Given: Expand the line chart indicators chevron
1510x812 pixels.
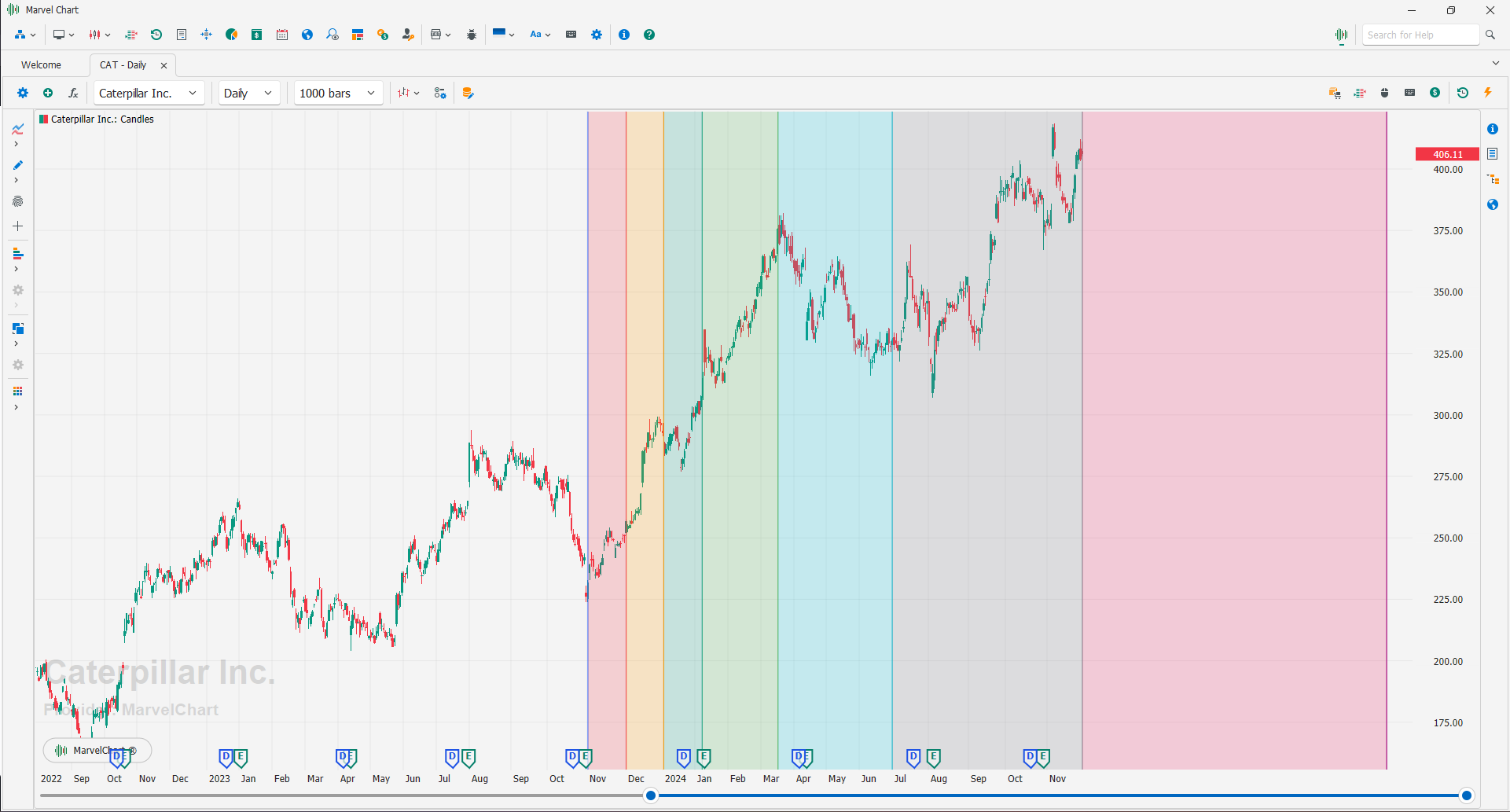Looking at the screenshot, I should (16, 145).
